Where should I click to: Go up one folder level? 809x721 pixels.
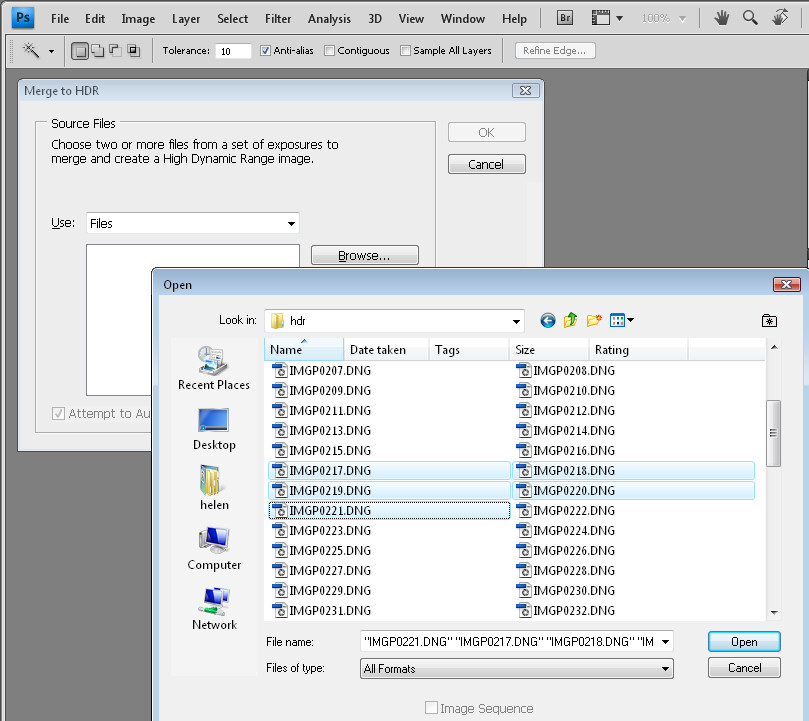[x=570, y=321]
